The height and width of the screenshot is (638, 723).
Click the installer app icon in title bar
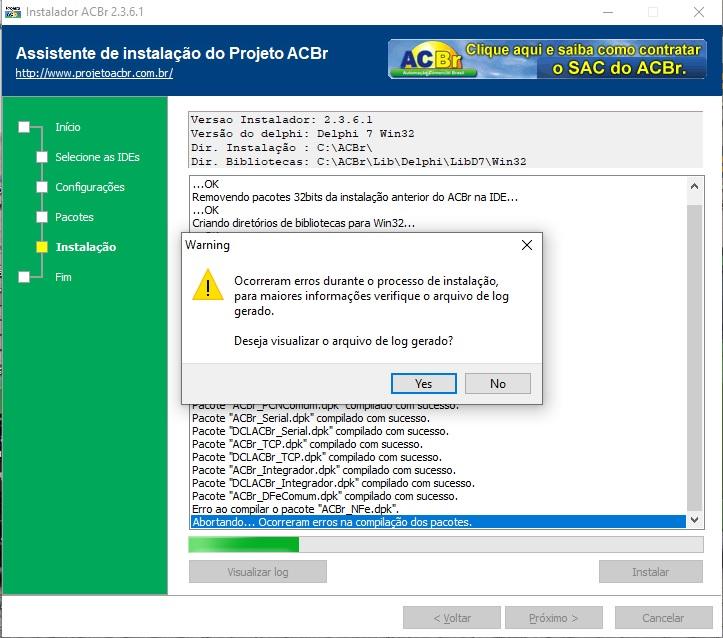click(x=12, y=12)
